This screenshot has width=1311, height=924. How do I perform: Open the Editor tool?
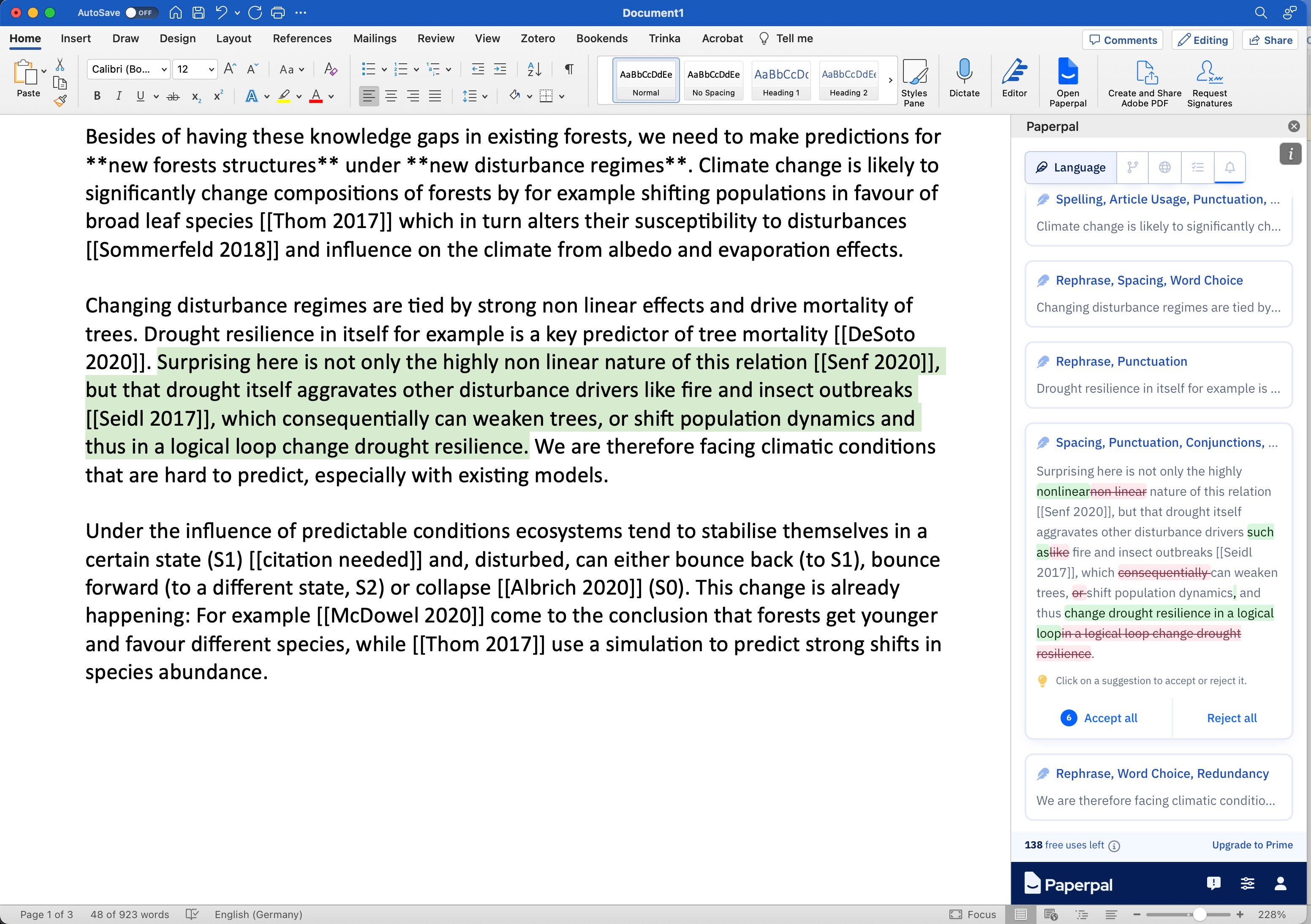point(1014,78)
